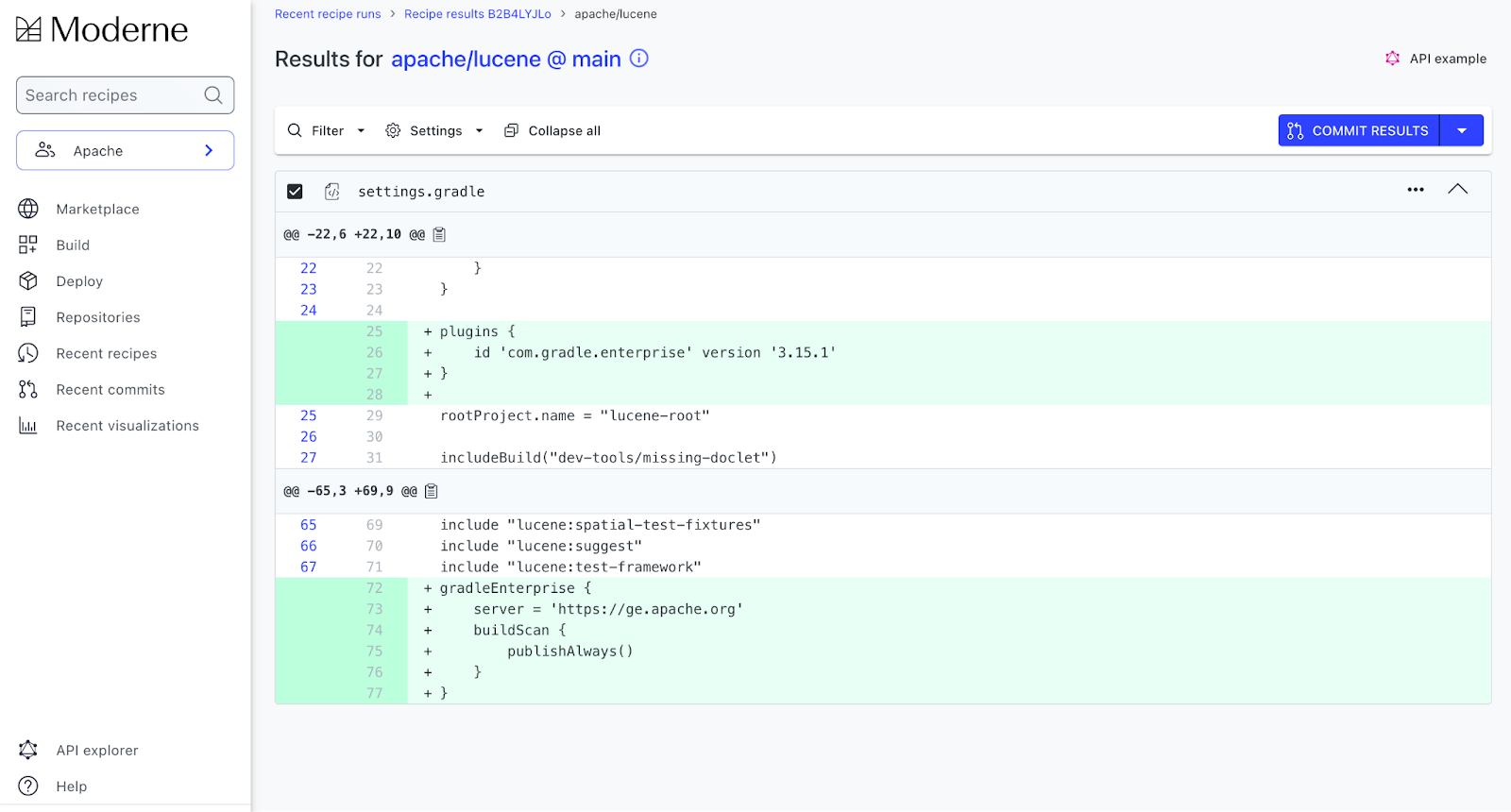This screenshot has width=1511, height=812.
Task: Click the Build grid icon
Action: pos(28,245)
